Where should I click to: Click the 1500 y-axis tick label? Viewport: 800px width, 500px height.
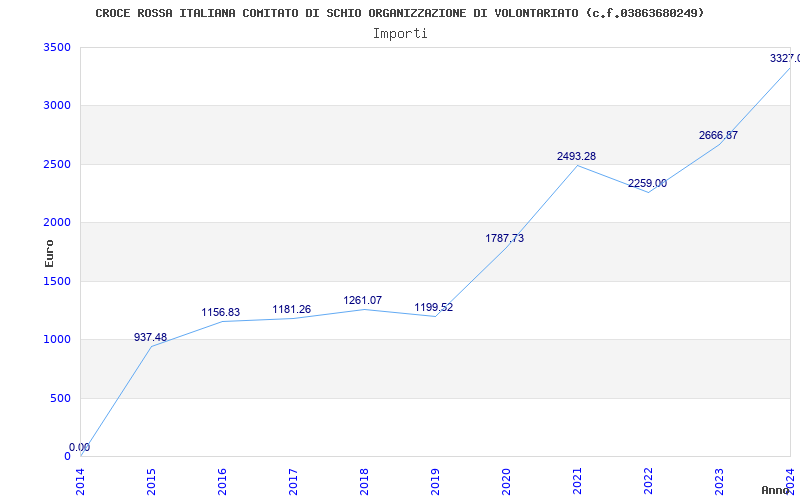[57, 281]
